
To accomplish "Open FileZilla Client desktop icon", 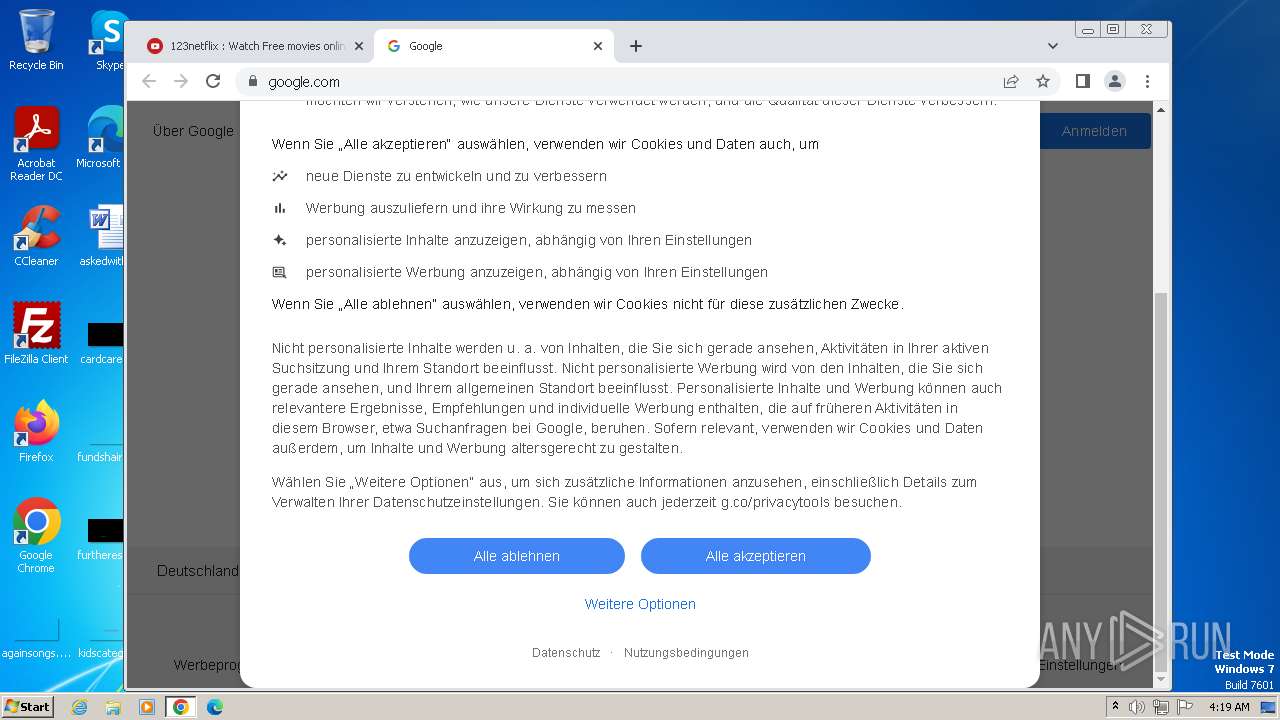I will click(36, 334).
